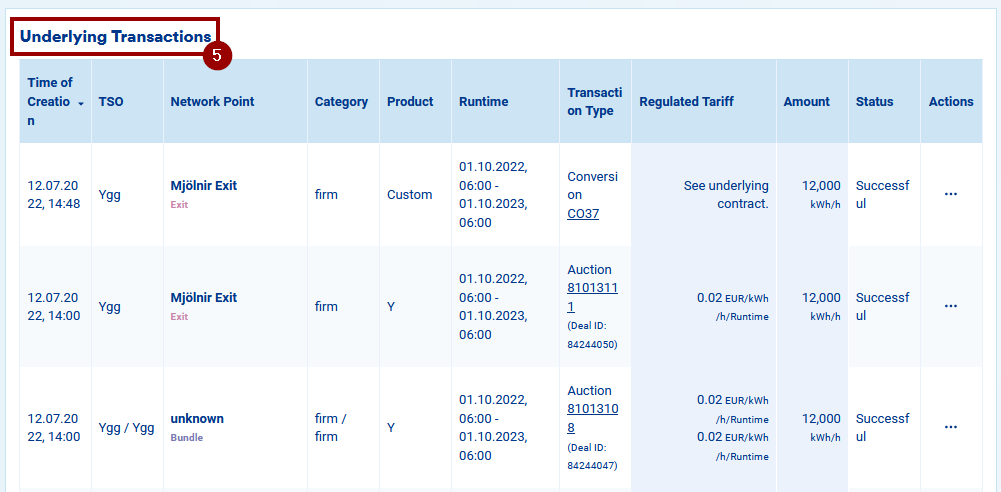Select the Underlying Transactions heading
The image size is (1001, 492).
pos(115,36)
